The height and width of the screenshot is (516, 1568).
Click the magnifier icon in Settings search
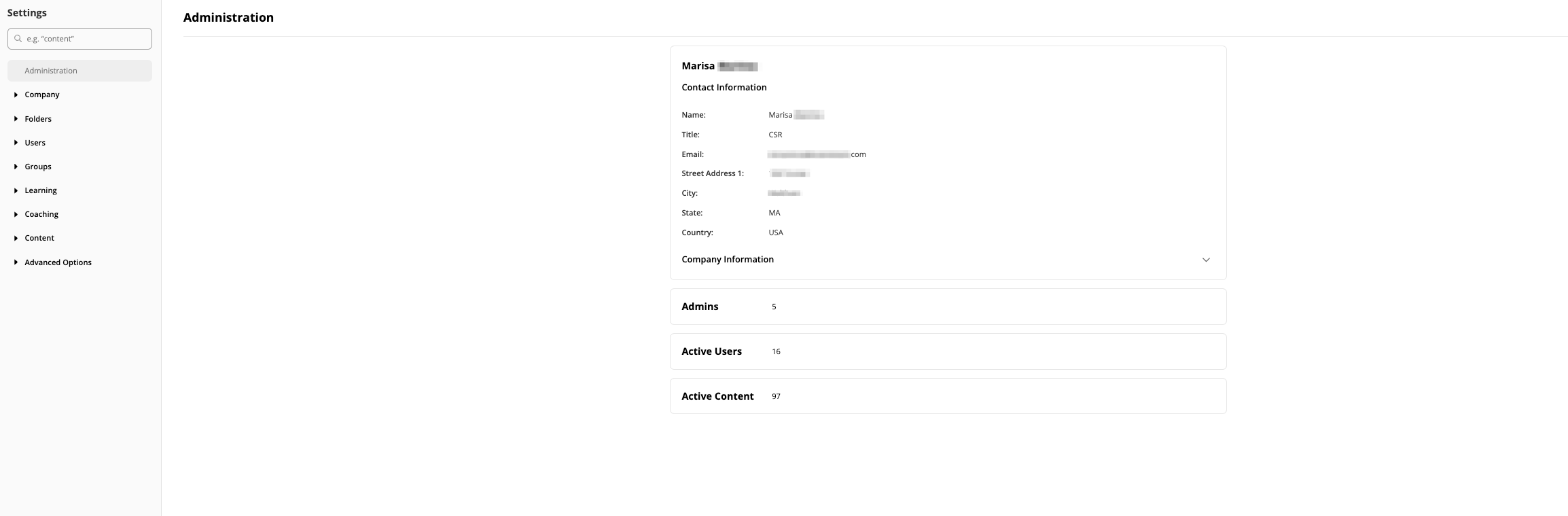pos(18,39)
